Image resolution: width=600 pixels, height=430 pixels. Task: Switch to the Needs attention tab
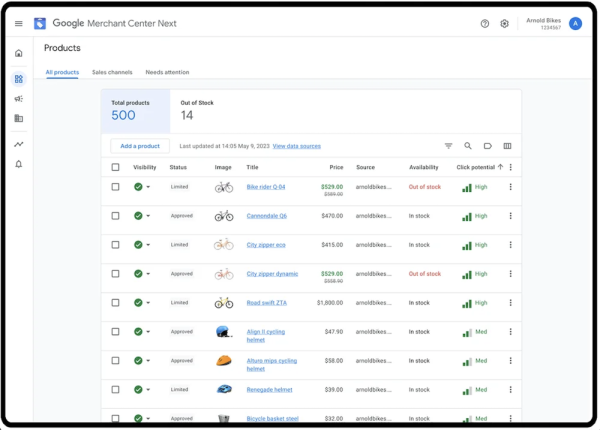pyautogui.click(x=167, y=72)
